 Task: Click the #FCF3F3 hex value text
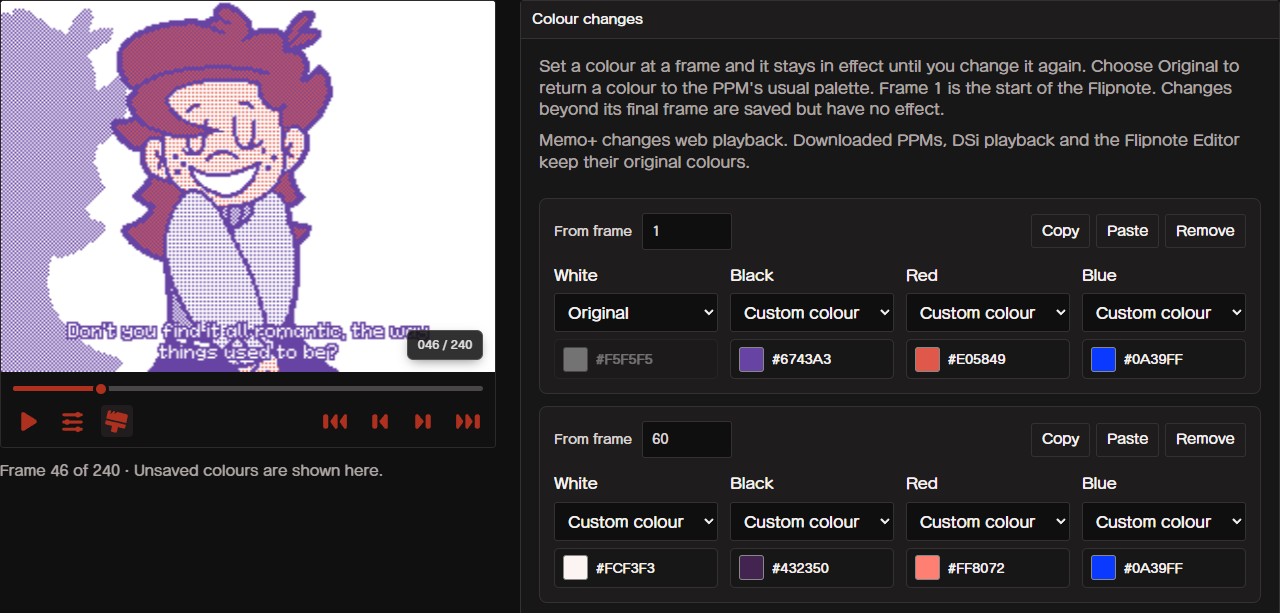point(625,568)
